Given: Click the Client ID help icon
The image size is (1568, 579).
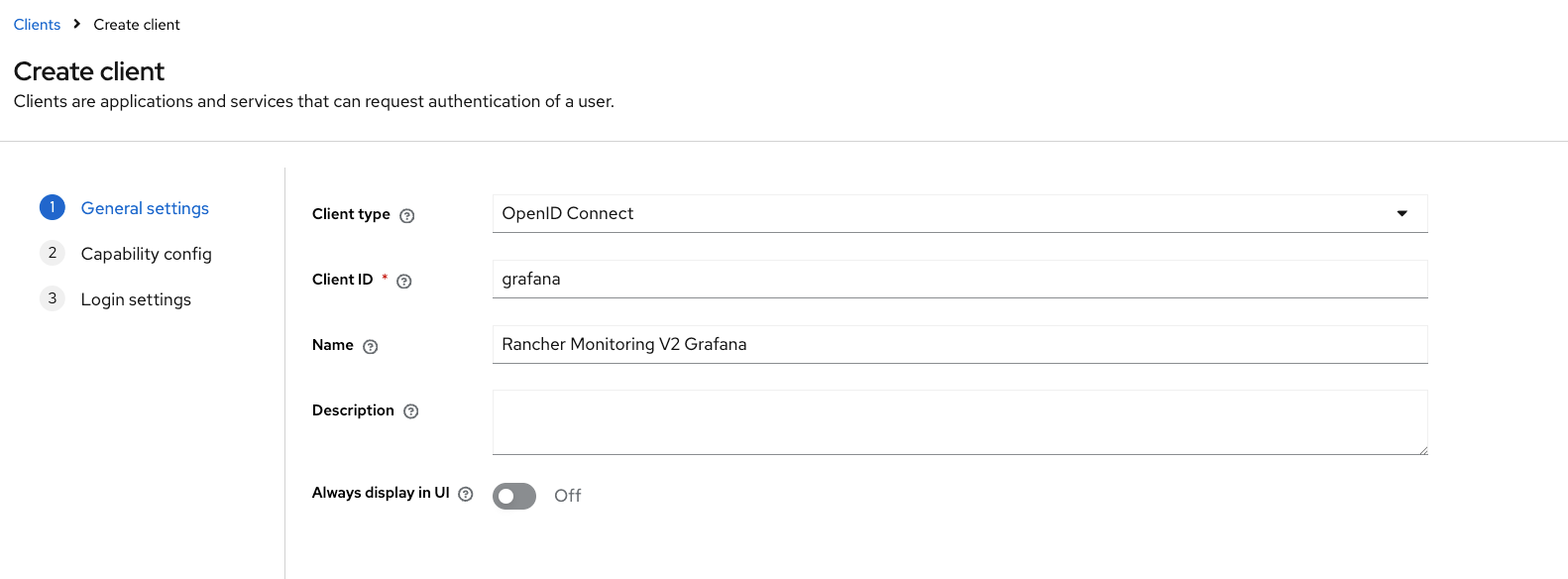Looking at the screenshot, I should pos(403,281).
